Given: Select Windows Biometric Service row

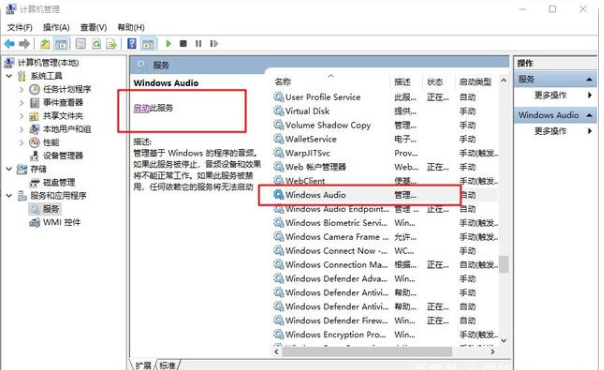Looking at the screenshot, I should [385, 223].
